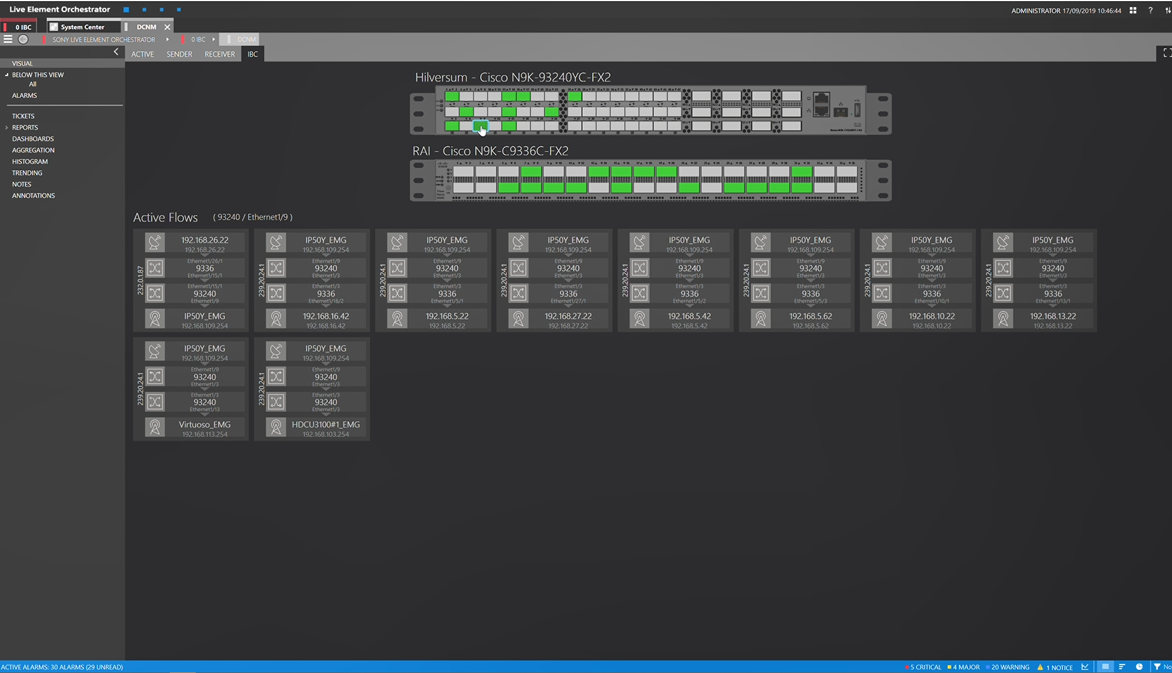This screenshot has height=673, width=1172.
Task: Click the 0 IBC breadcrumb item
Action: [x=197, y=40]
